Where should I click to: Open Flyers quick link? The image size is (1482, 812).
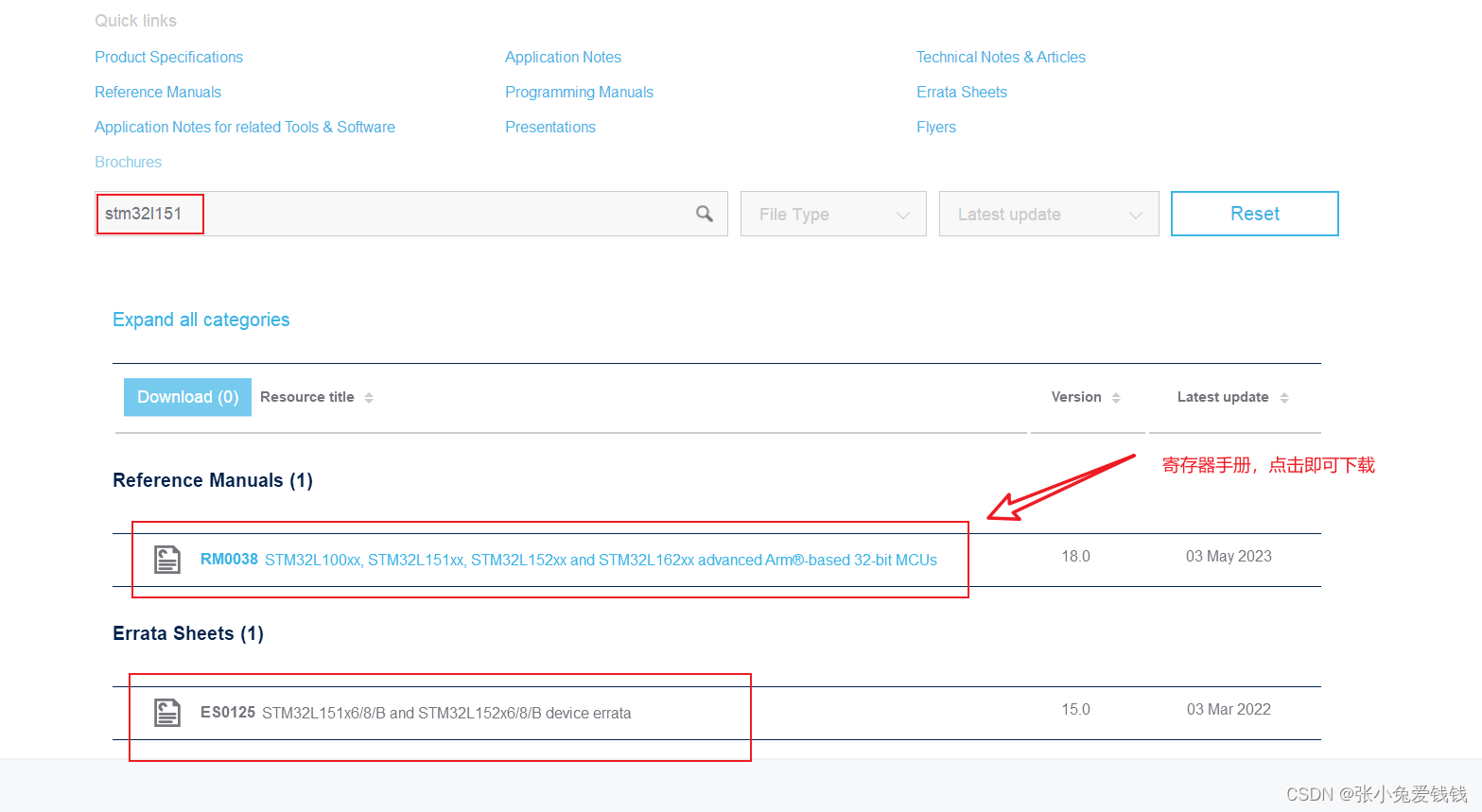(936, 127)
